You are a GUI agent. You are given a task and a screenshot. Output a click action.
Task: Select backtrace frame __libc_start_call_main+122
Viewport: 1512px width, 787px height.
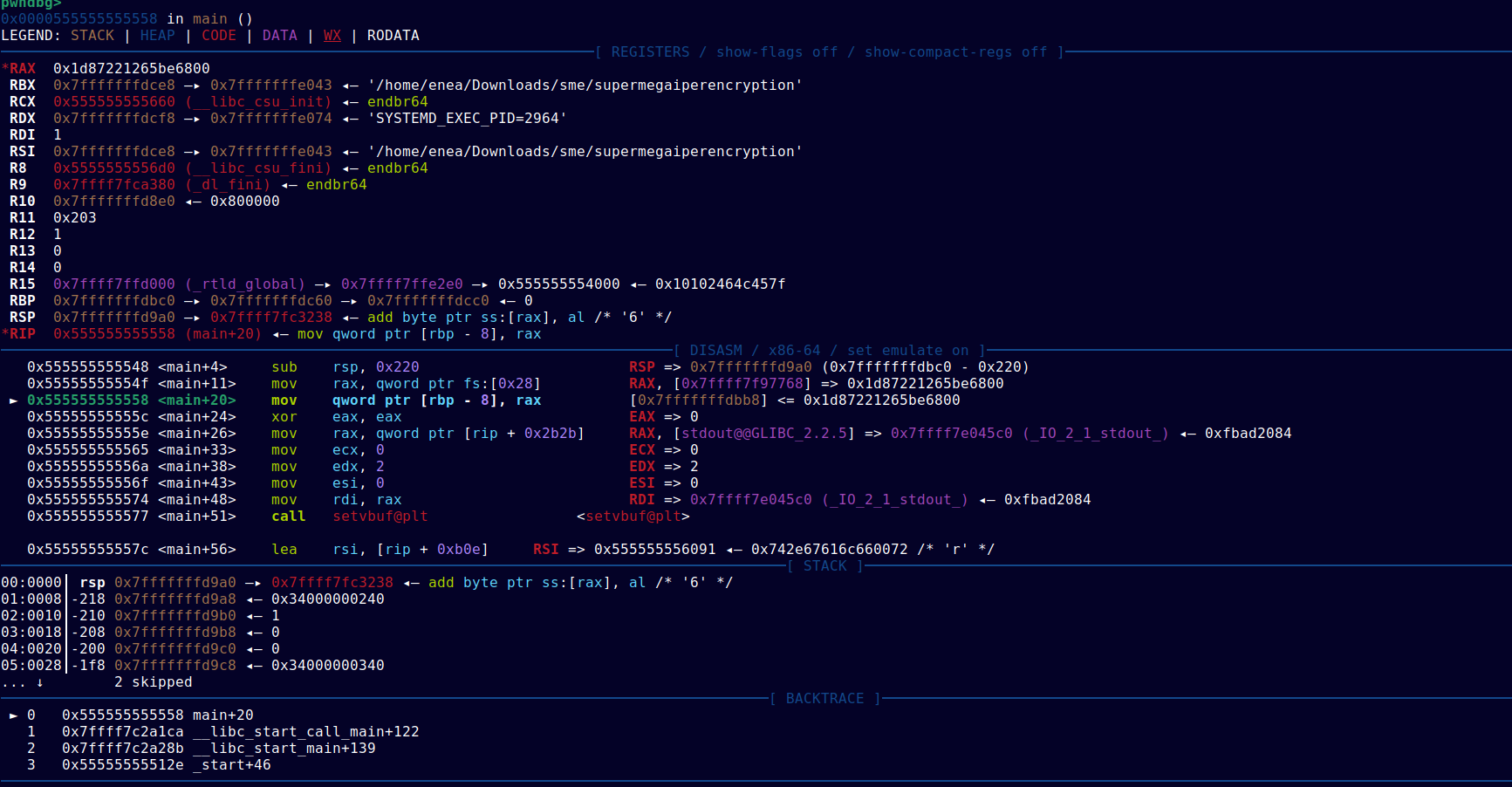[x=306, y=731]
